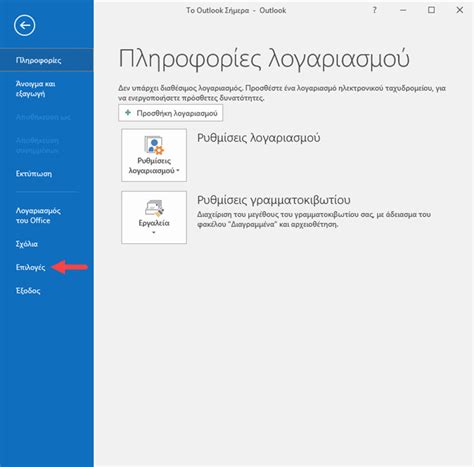The image size is (474, 467).
Task: Close the Outlook window
Action: (460, 10)
